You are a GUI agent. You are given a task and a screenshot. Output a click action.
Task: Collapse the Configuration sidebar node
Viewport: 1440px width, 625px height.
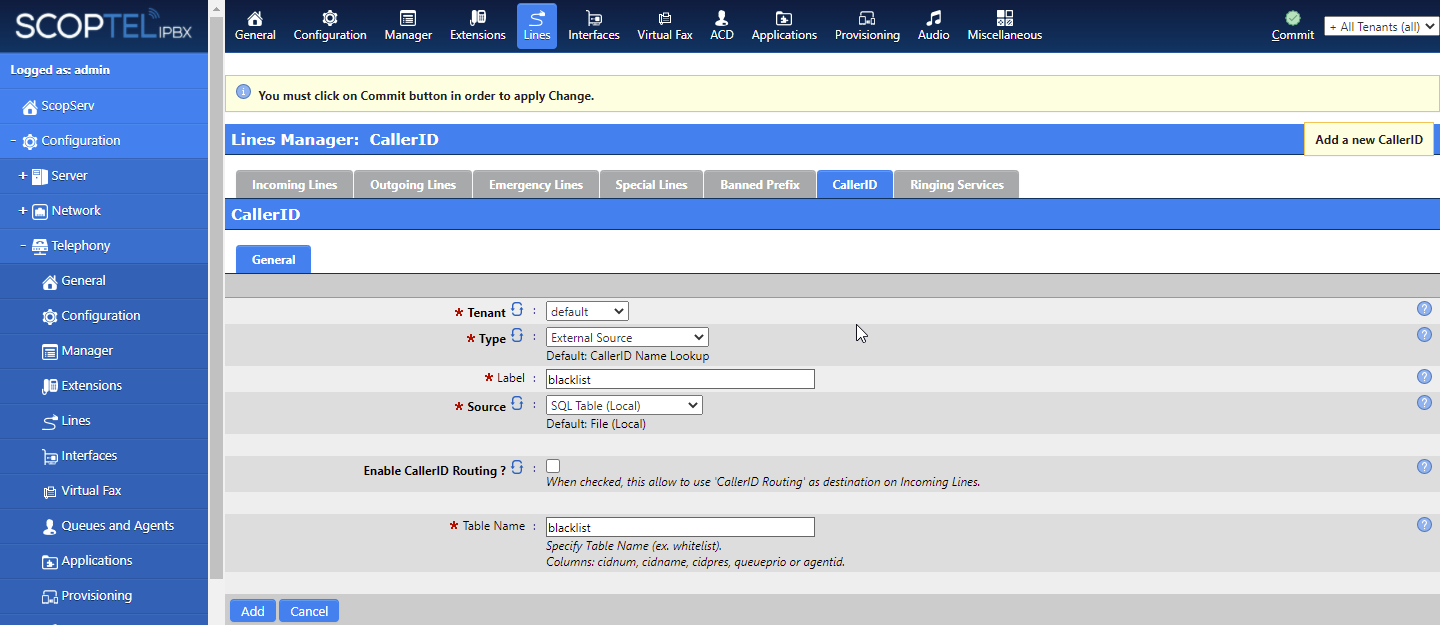(x=13, y=141)
